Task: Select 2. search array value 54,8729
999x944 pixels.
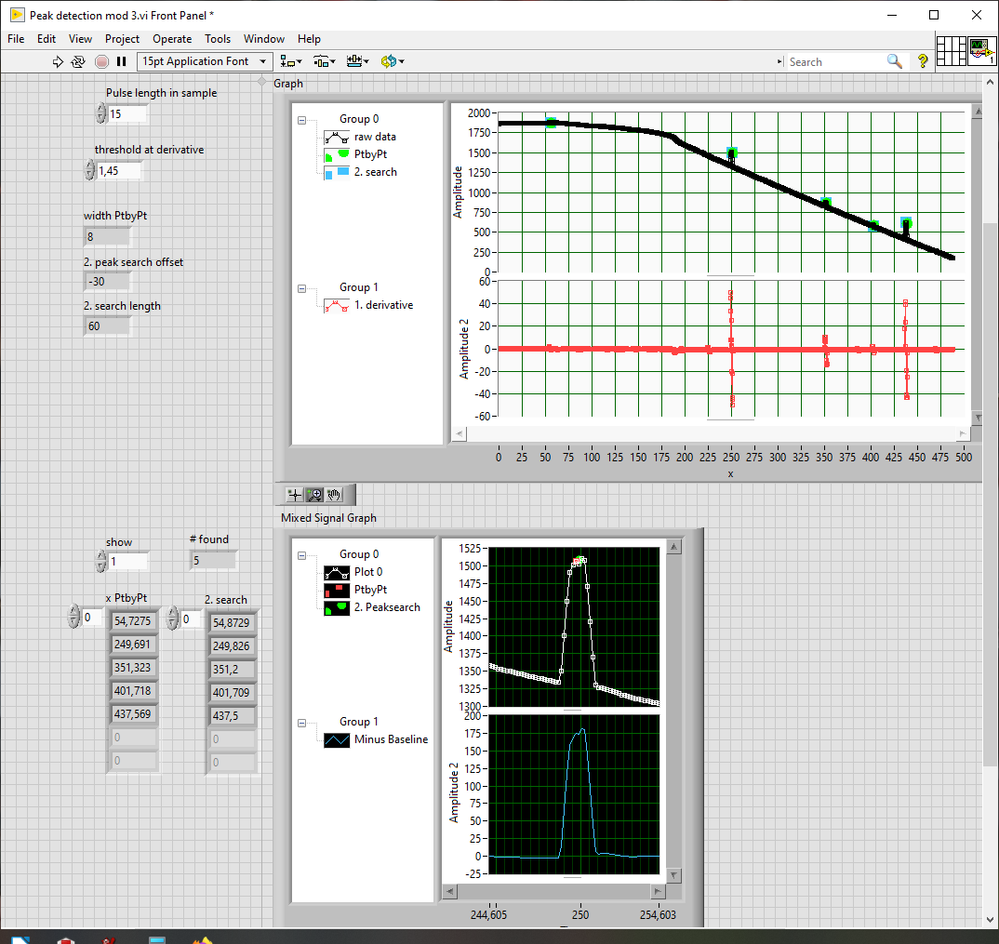Action: point(231,623)
